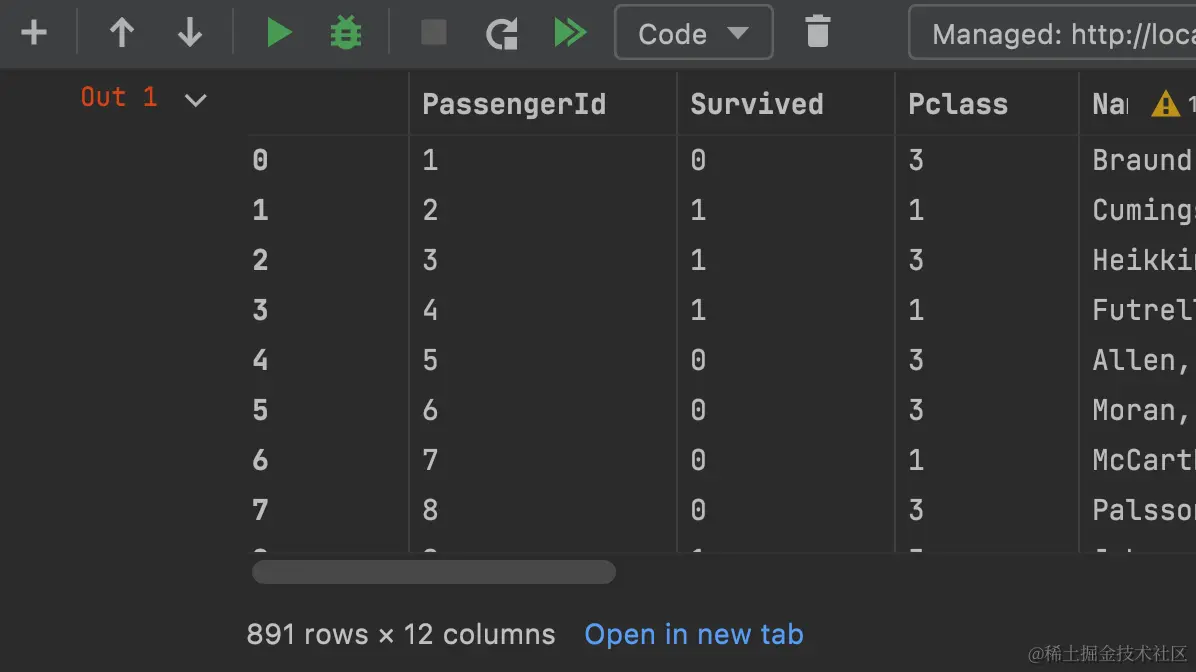Viewport: 1196px width, 672px height.
Task: Click the yellow warning triangle icon
Action: pos(1165,104)
